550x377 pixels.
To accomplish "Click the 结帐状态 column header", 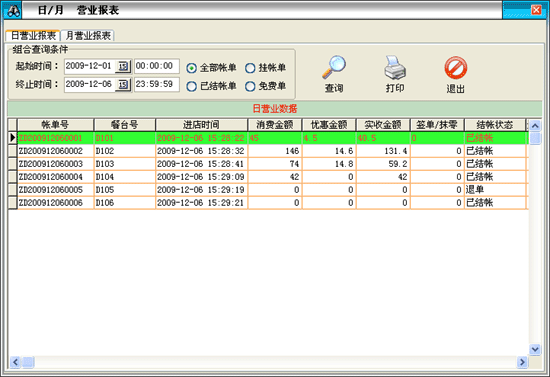I will [x=495, y=125].
